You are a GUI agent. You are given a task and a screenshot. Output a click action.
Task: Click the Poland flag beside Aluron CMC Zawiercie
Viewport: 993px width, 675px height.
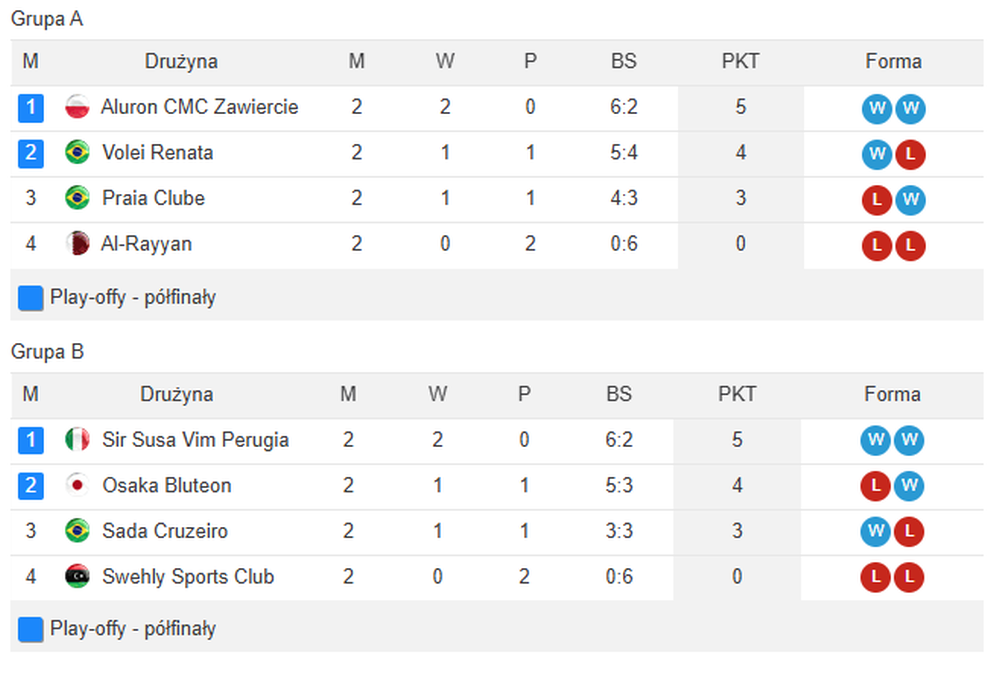click(x=77, y=107)
